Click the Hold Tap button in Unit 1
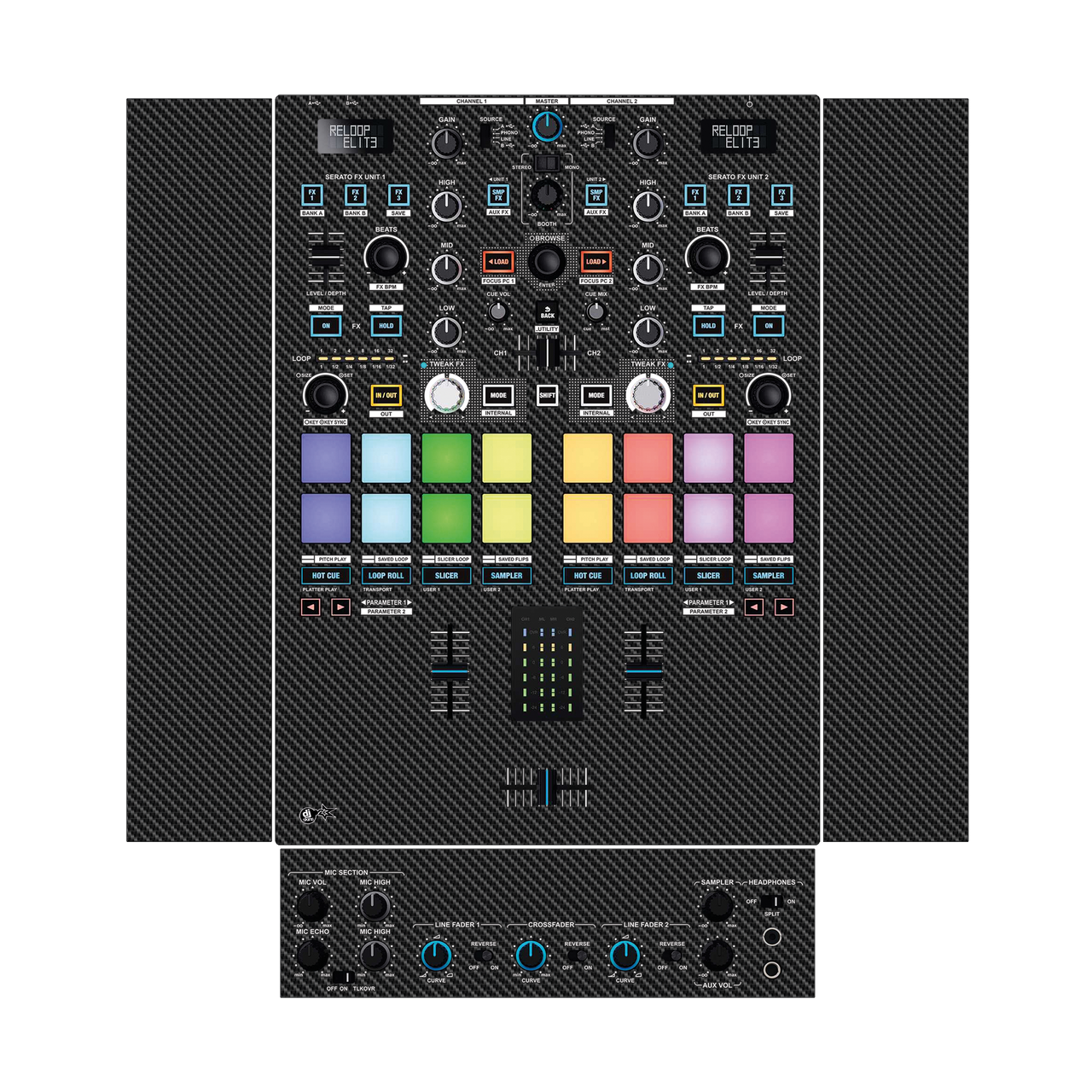1092x1092 pixels. (x=386, y=326)
